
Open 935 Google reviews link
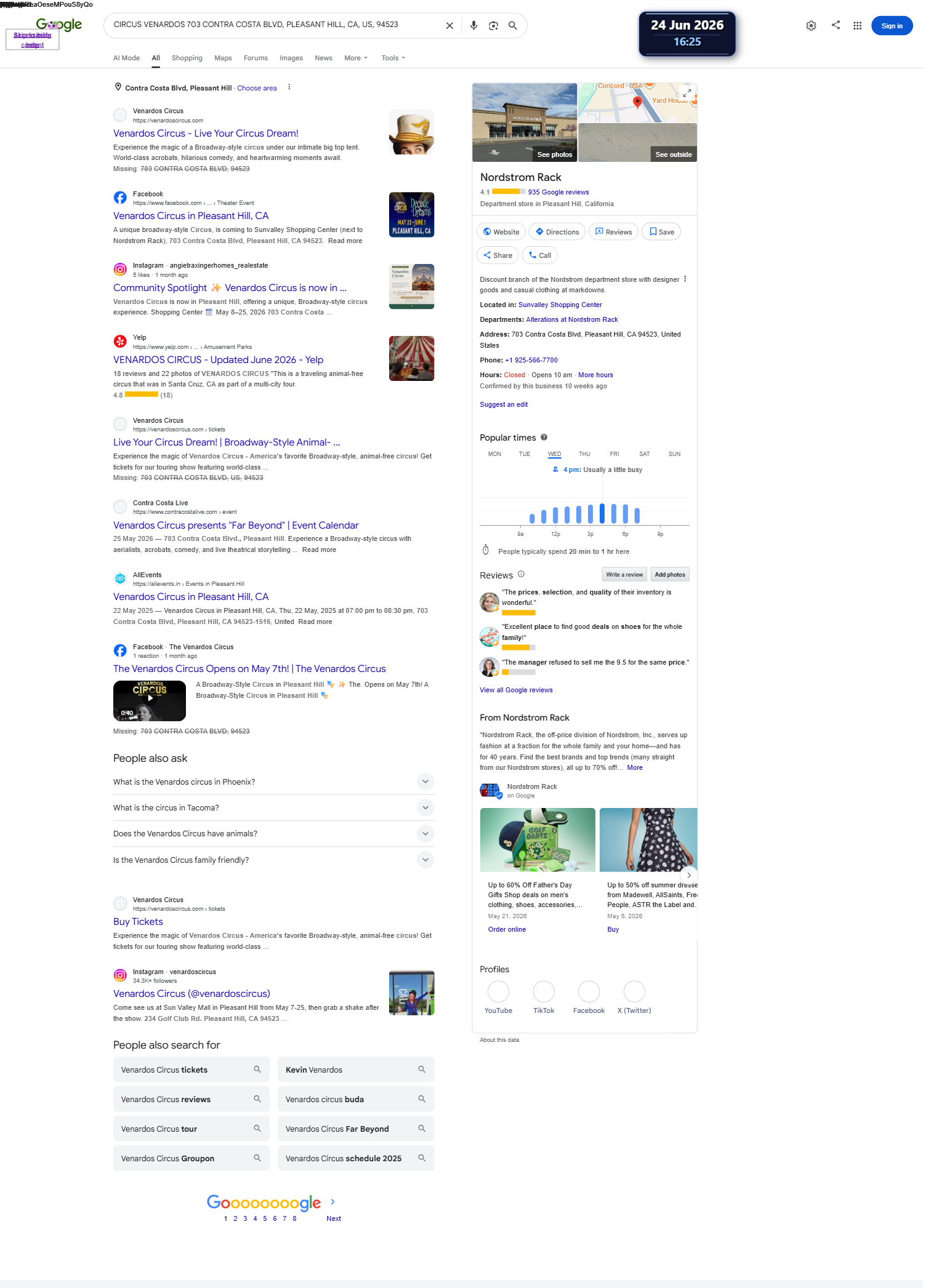click(x=558, y=192)
